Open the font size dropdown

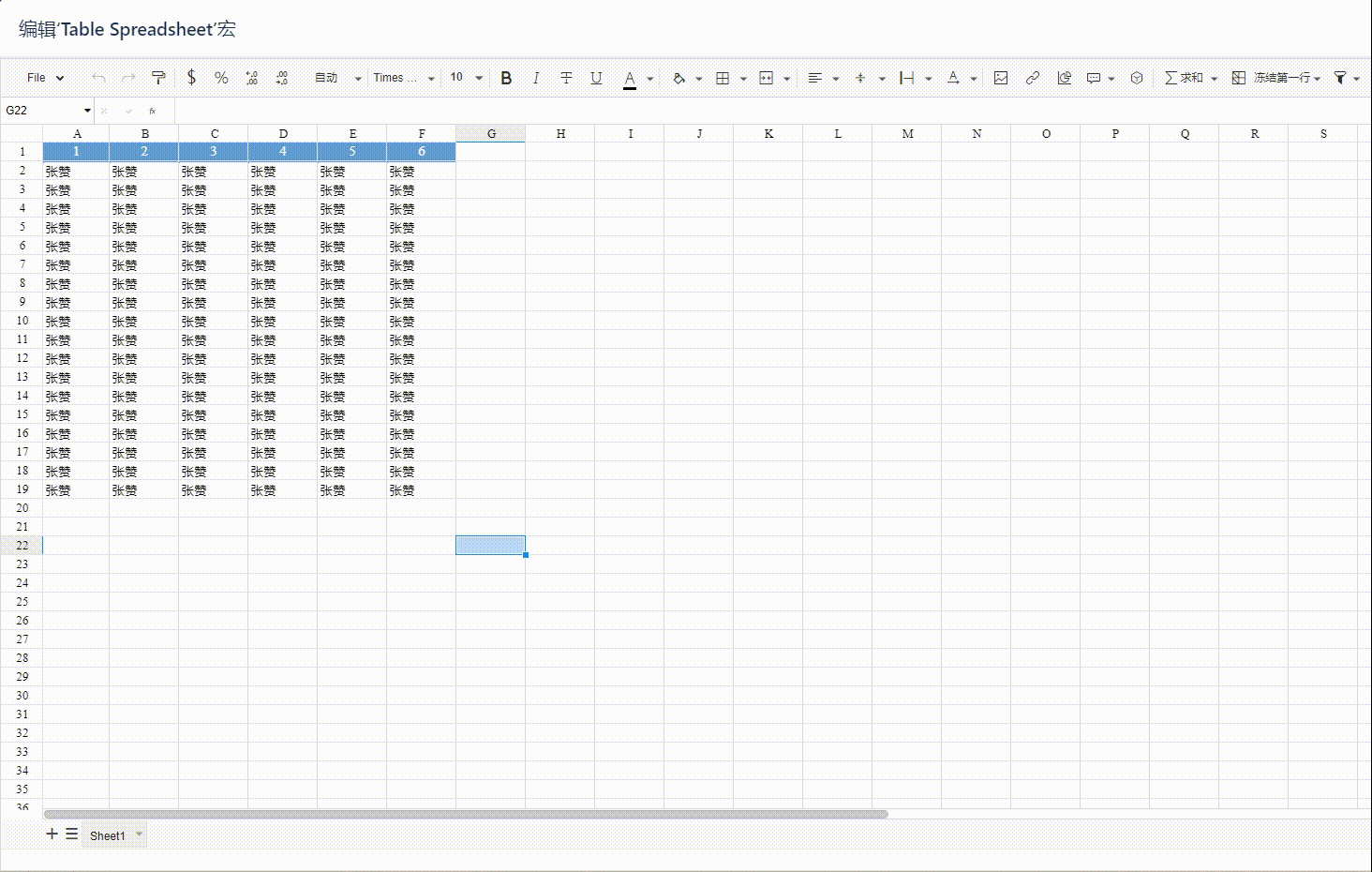458,78
